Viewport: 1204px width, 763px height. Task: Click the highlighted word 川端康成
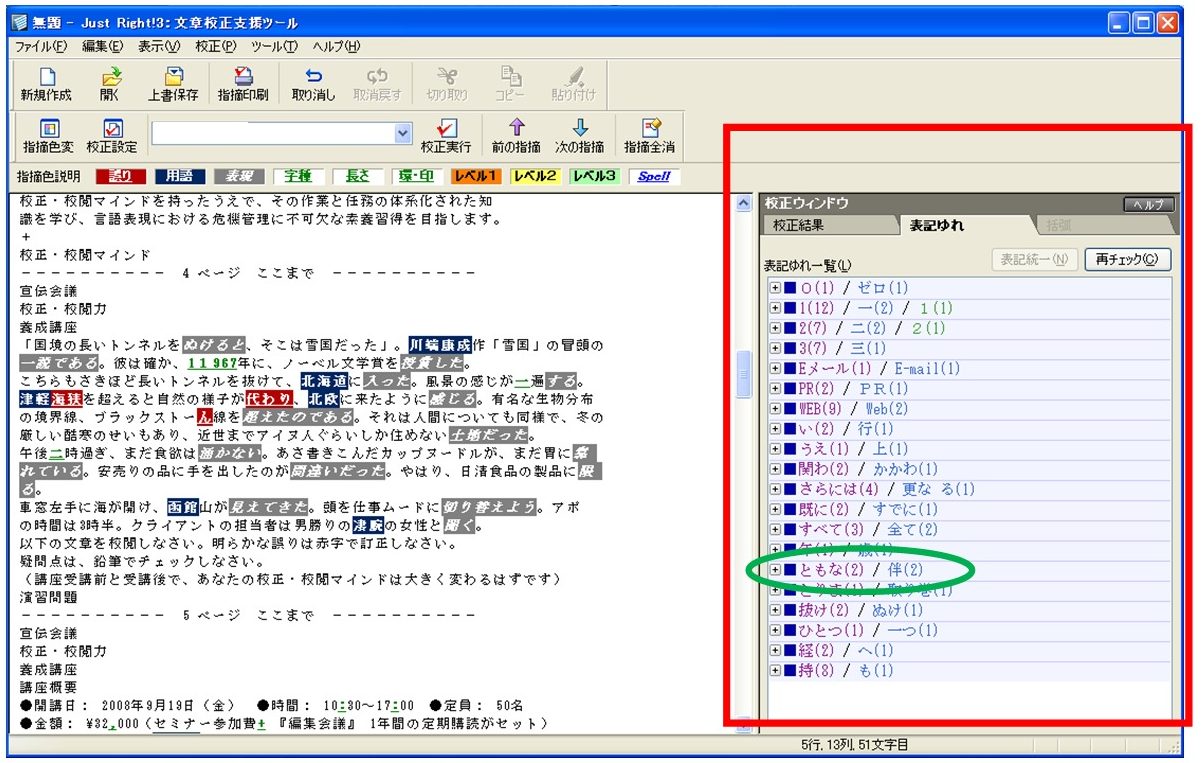tap(440, 345)
